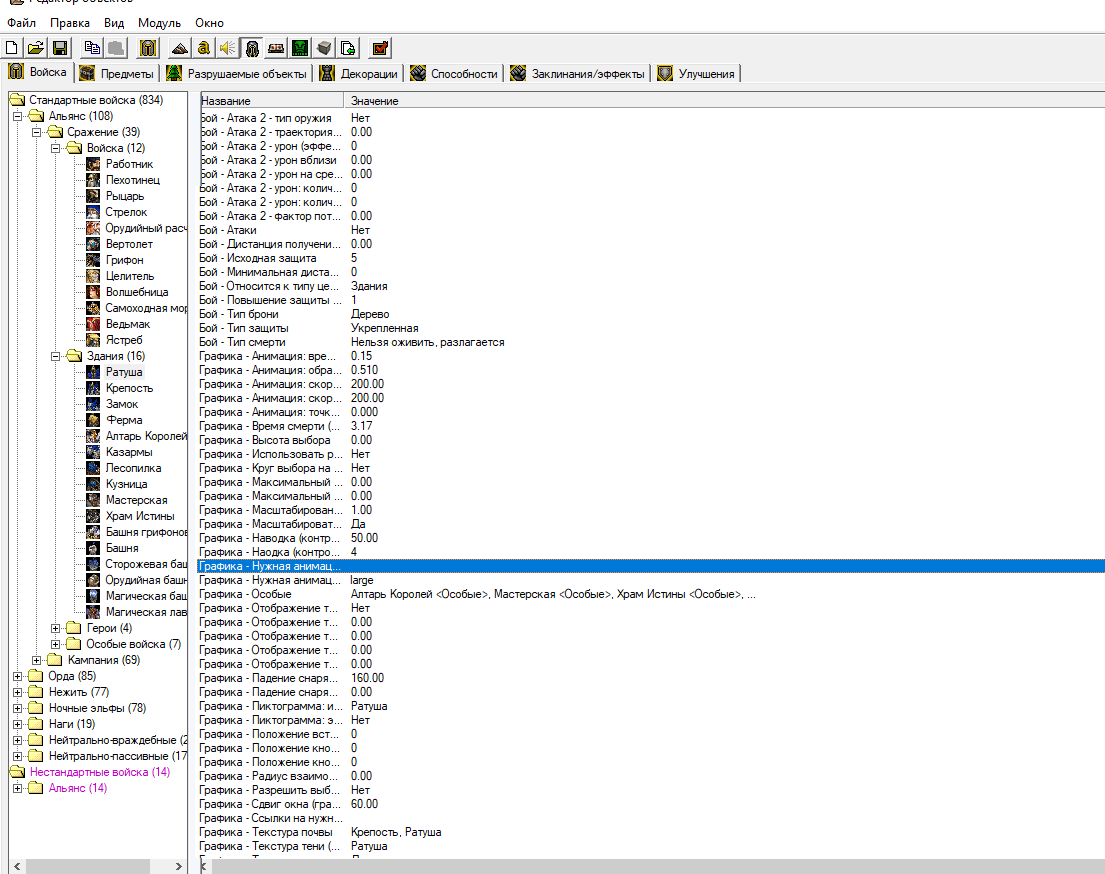The image size is (1105, 874).
Task: Collapse the Войска (12) folder
Action: point(56,148)
